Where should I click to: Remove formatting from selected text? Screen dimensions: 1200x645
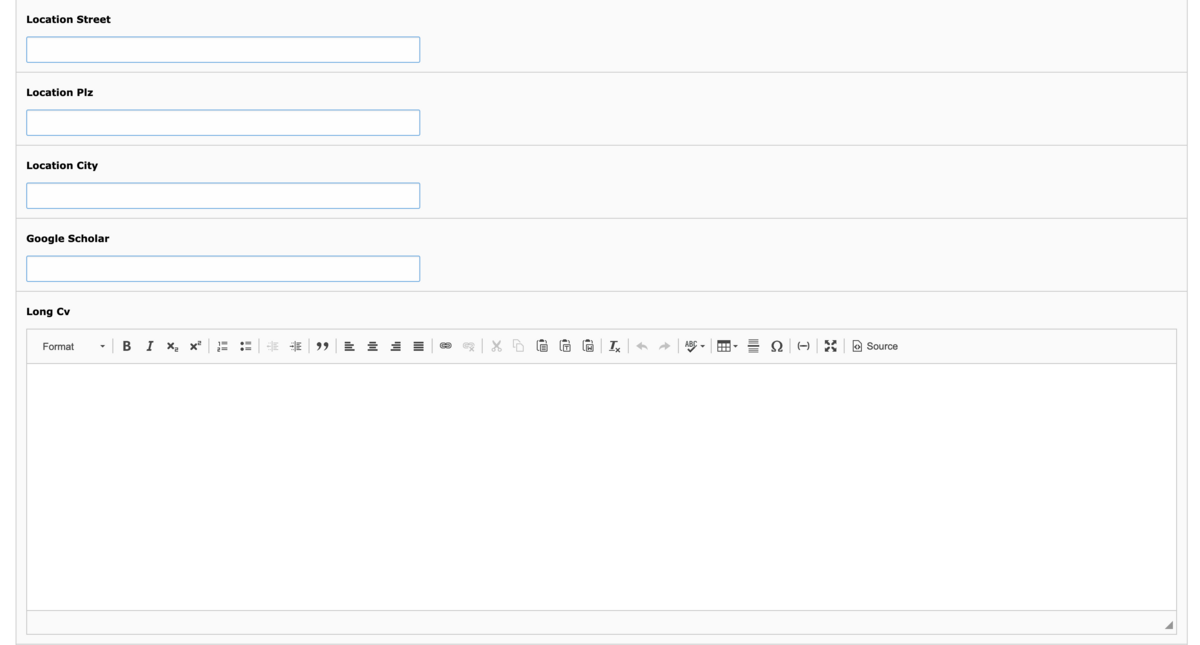point(616,346)
